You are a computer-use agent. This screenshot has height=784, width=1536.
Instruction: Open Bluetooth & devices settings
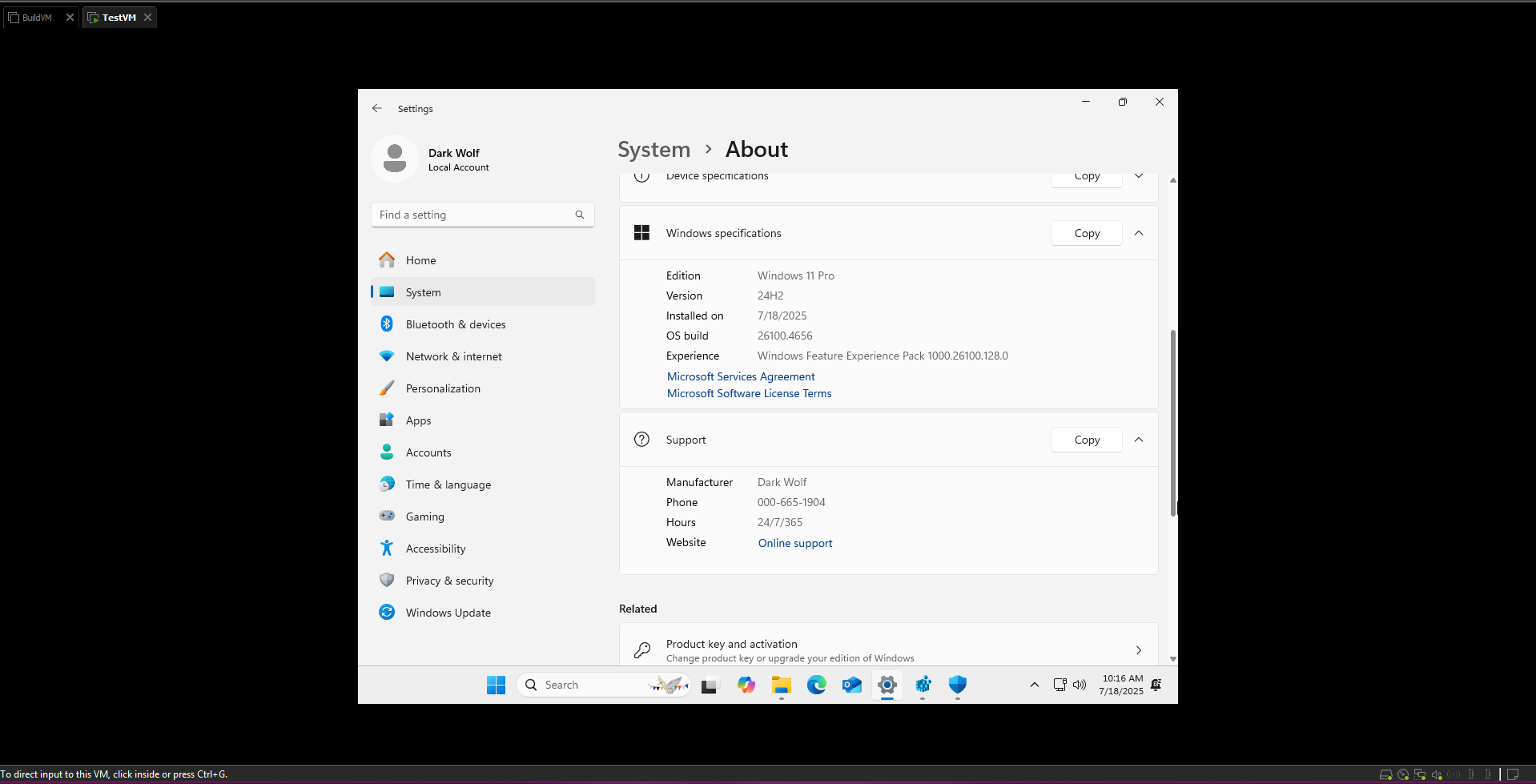coord(483,324)
